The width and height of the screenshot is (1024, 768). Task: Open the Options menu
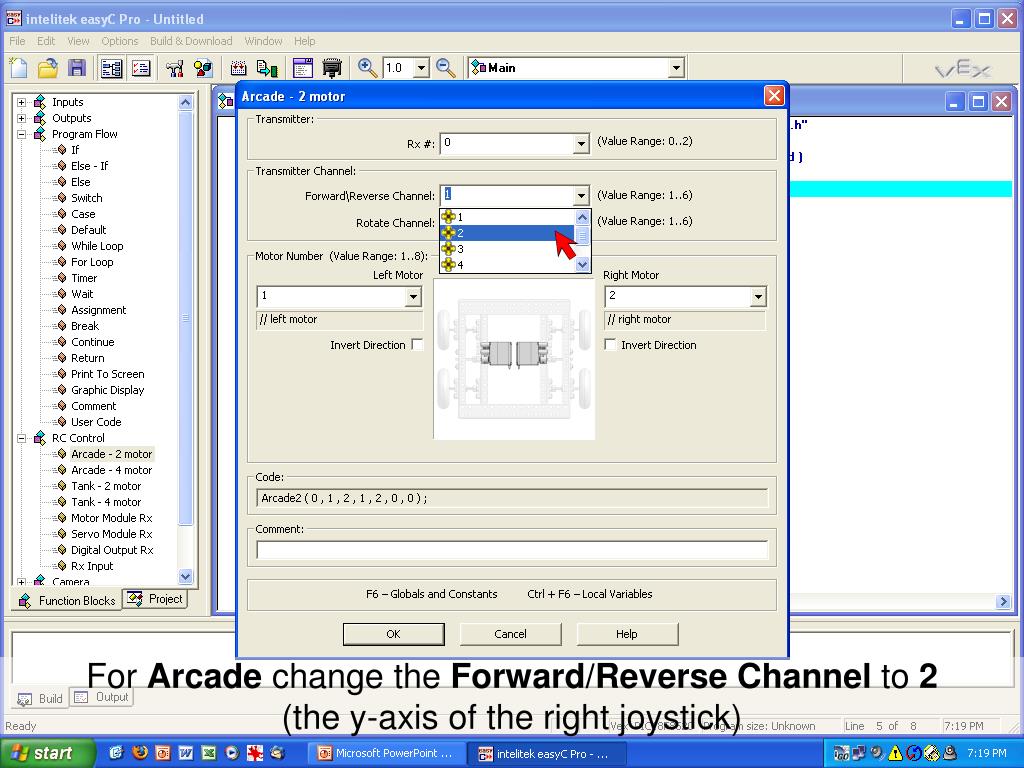[x=120, y=41]
